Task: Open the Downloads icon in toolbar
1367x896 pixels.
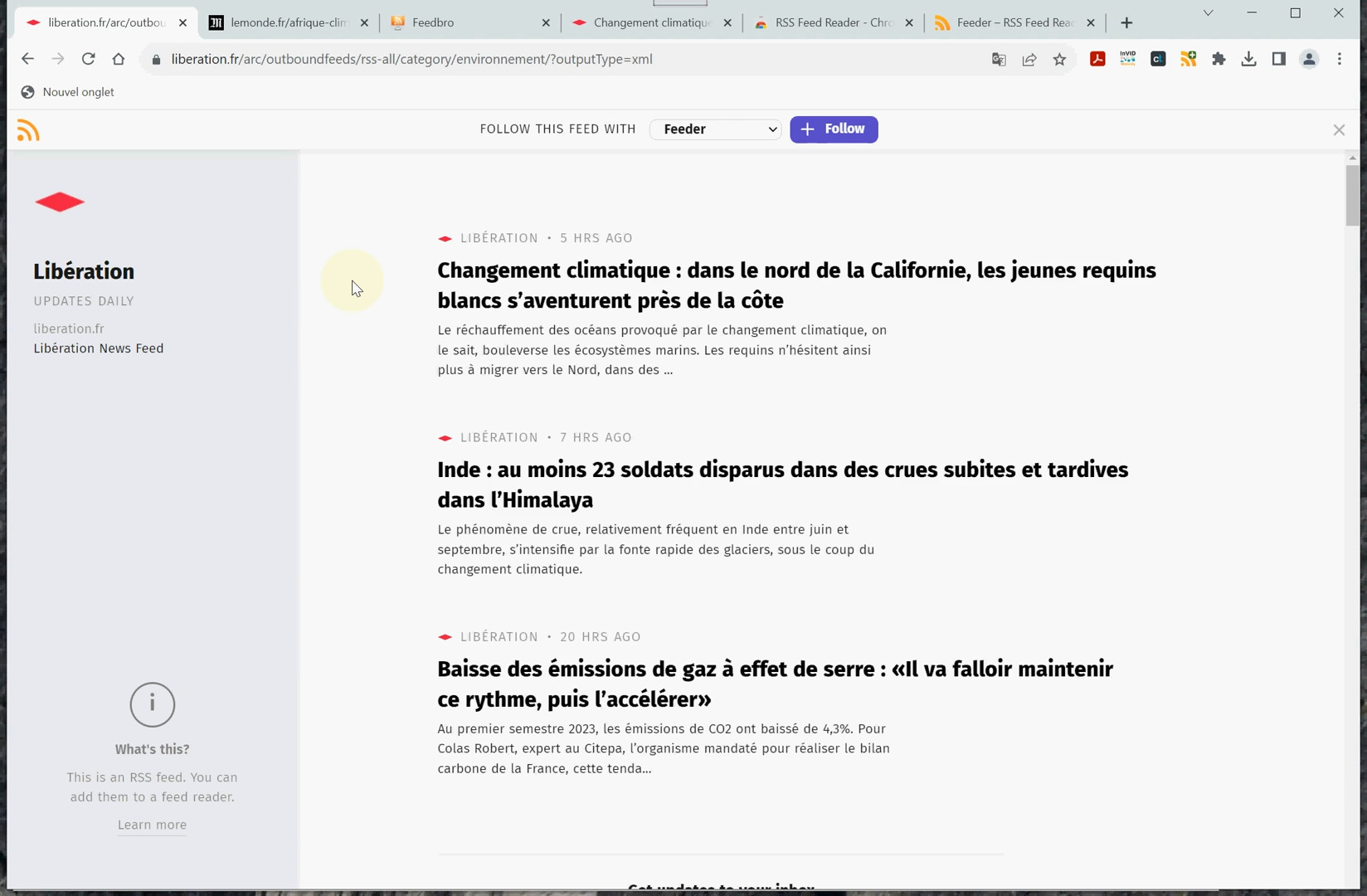Action: coord(1248,59)
